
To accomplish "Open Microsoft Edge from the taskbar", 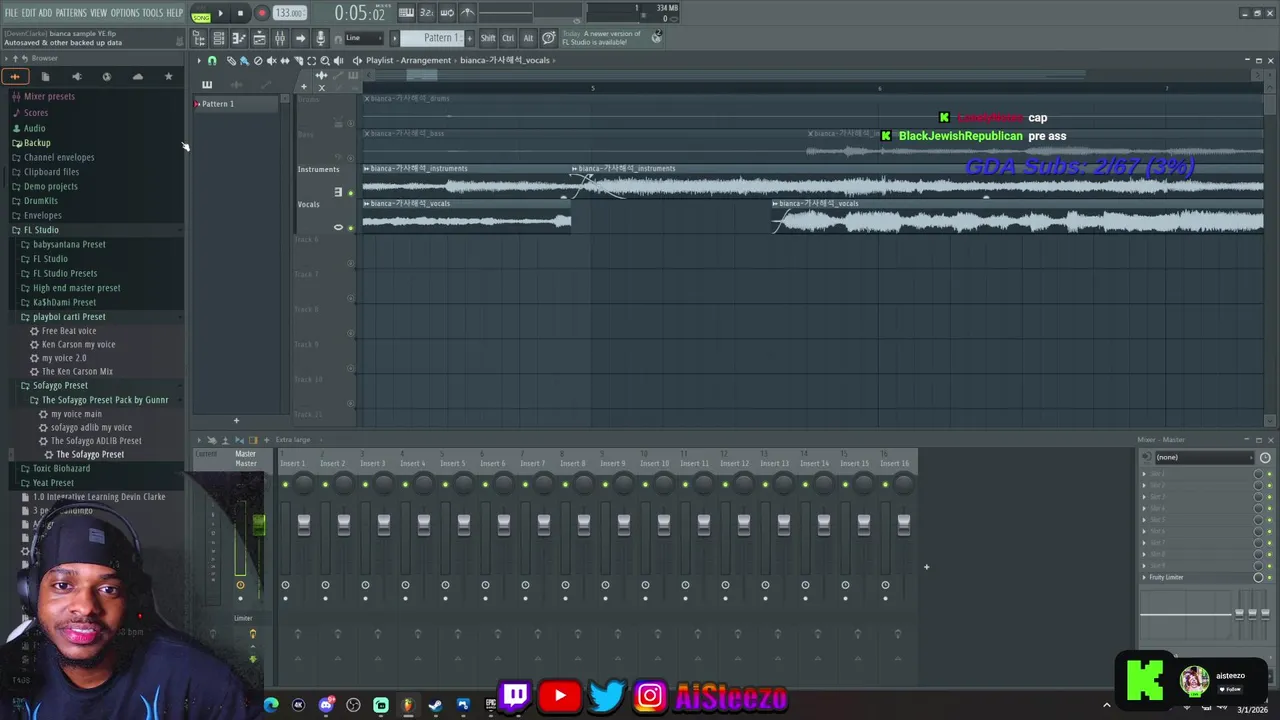I will click(271, 705).
